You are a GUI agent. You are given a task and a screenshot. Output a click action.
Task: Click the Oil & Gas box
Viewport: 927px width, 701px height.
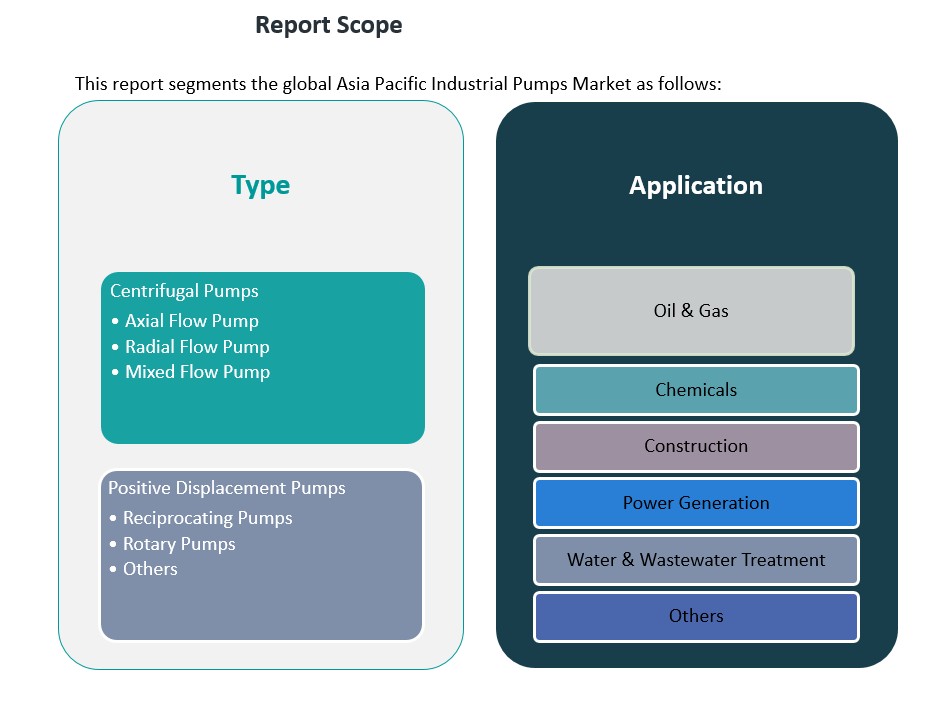click(x=691, y=311)
